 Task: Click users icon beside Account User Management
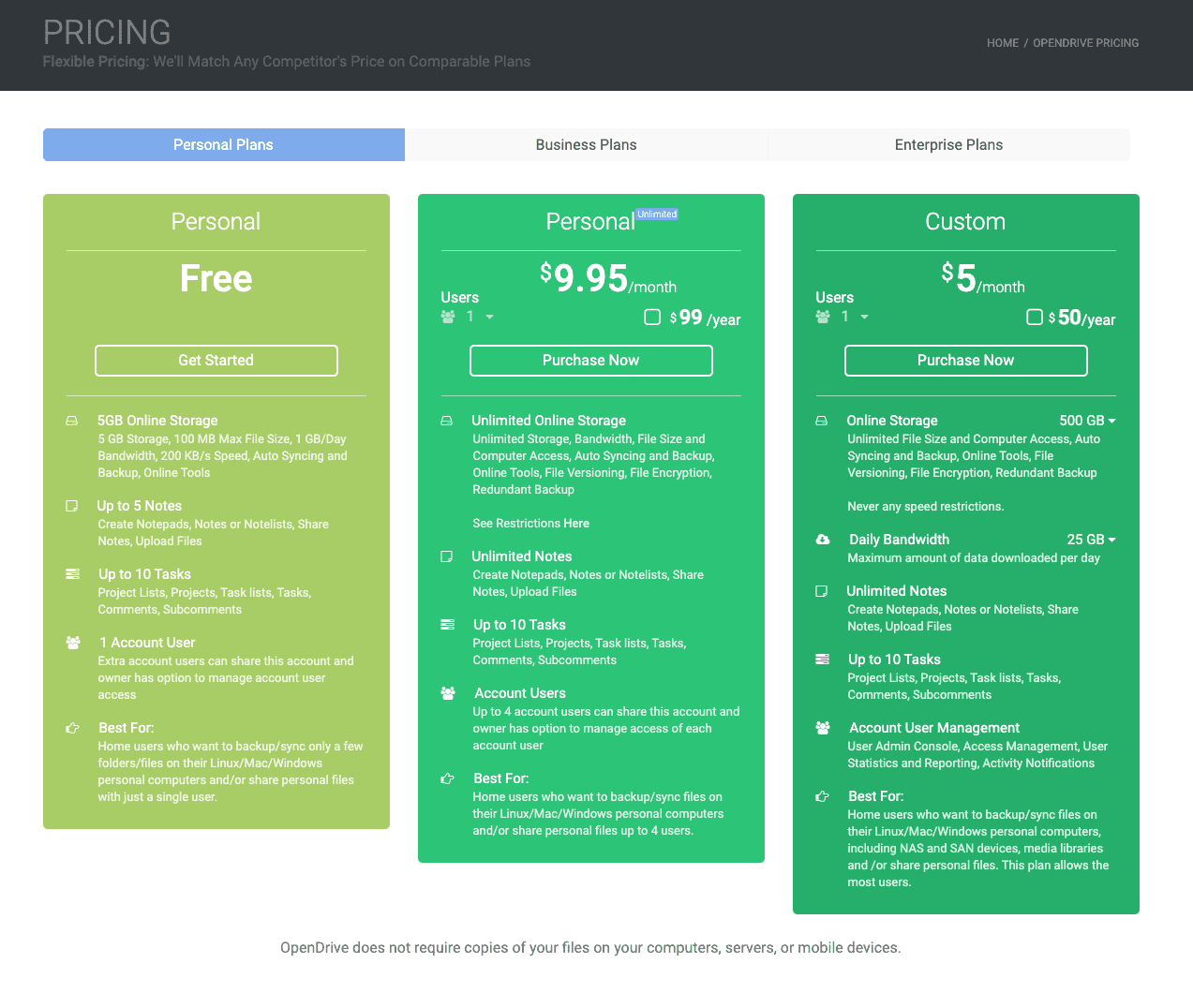coord(823,728)
